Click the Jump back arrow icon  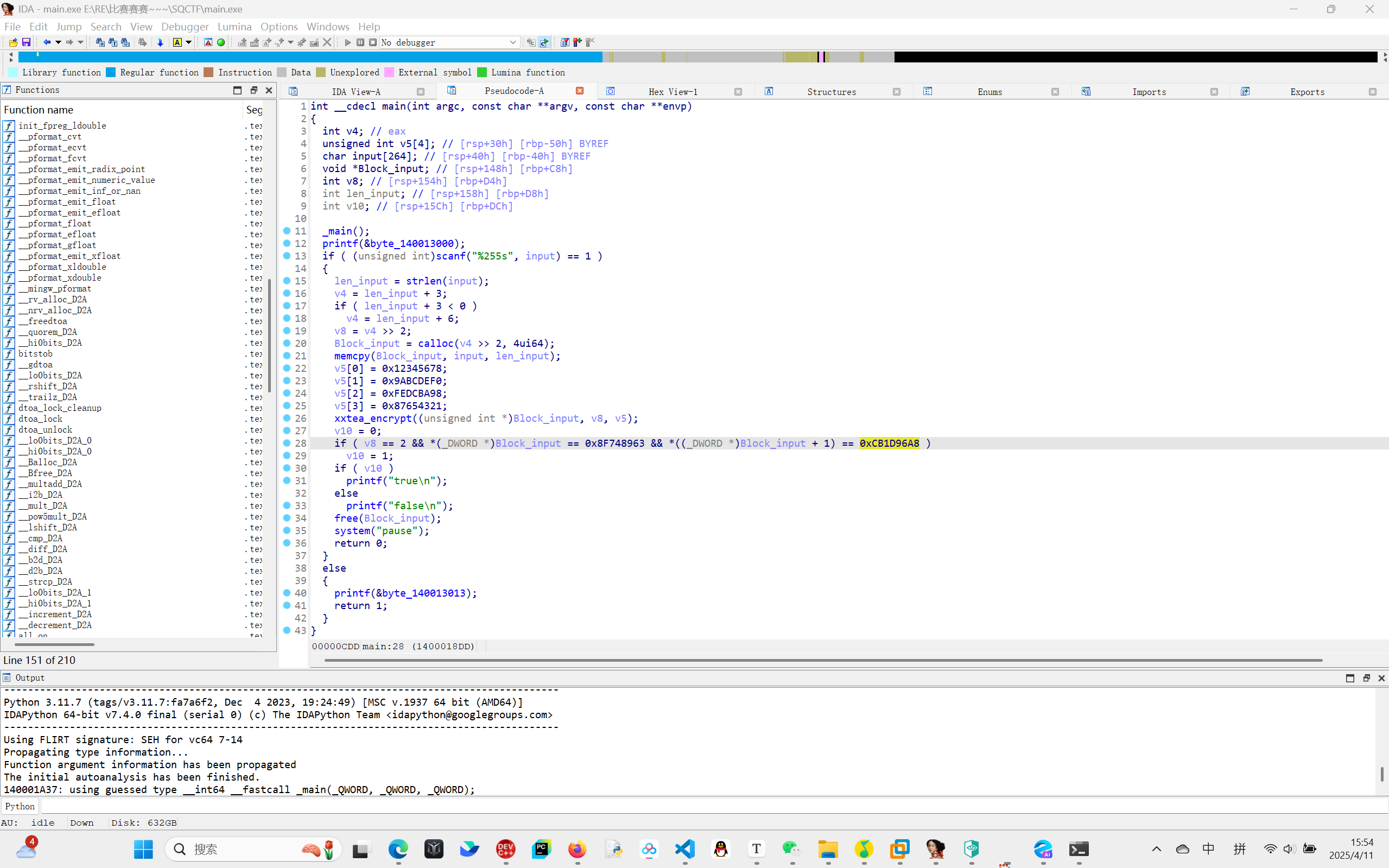tap(47, 42)
